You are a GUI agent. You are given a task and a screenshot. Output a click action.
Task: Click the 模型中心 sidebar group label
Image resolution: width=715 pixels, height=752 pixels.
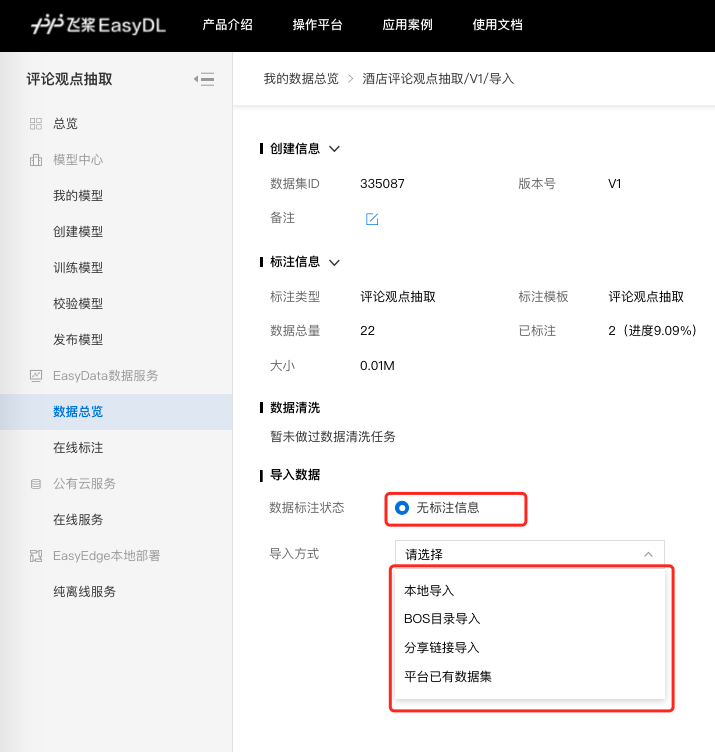click(78, 160)
